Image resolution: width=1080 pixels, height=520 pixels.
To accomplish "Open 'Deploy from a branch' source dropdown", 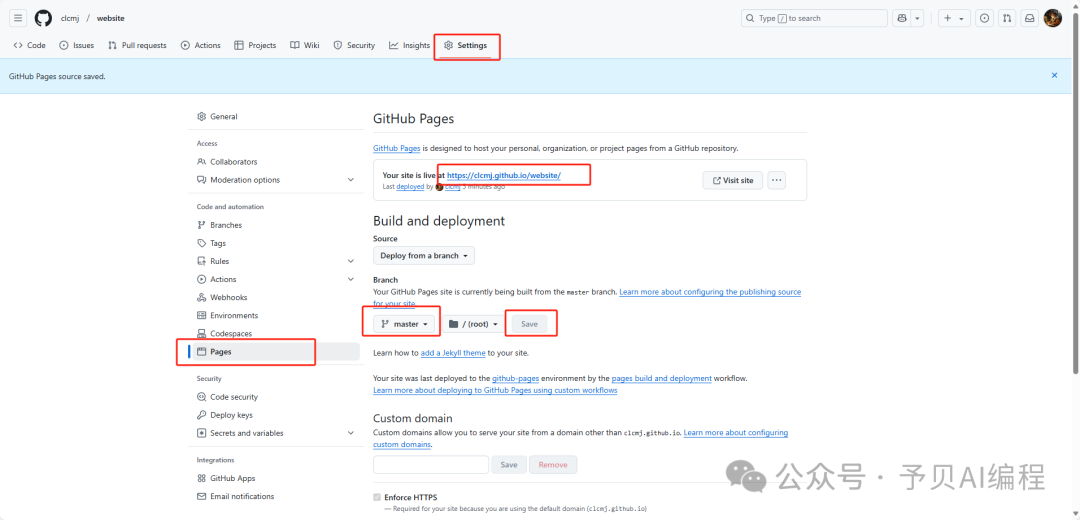I will click(x=424, y=256).
